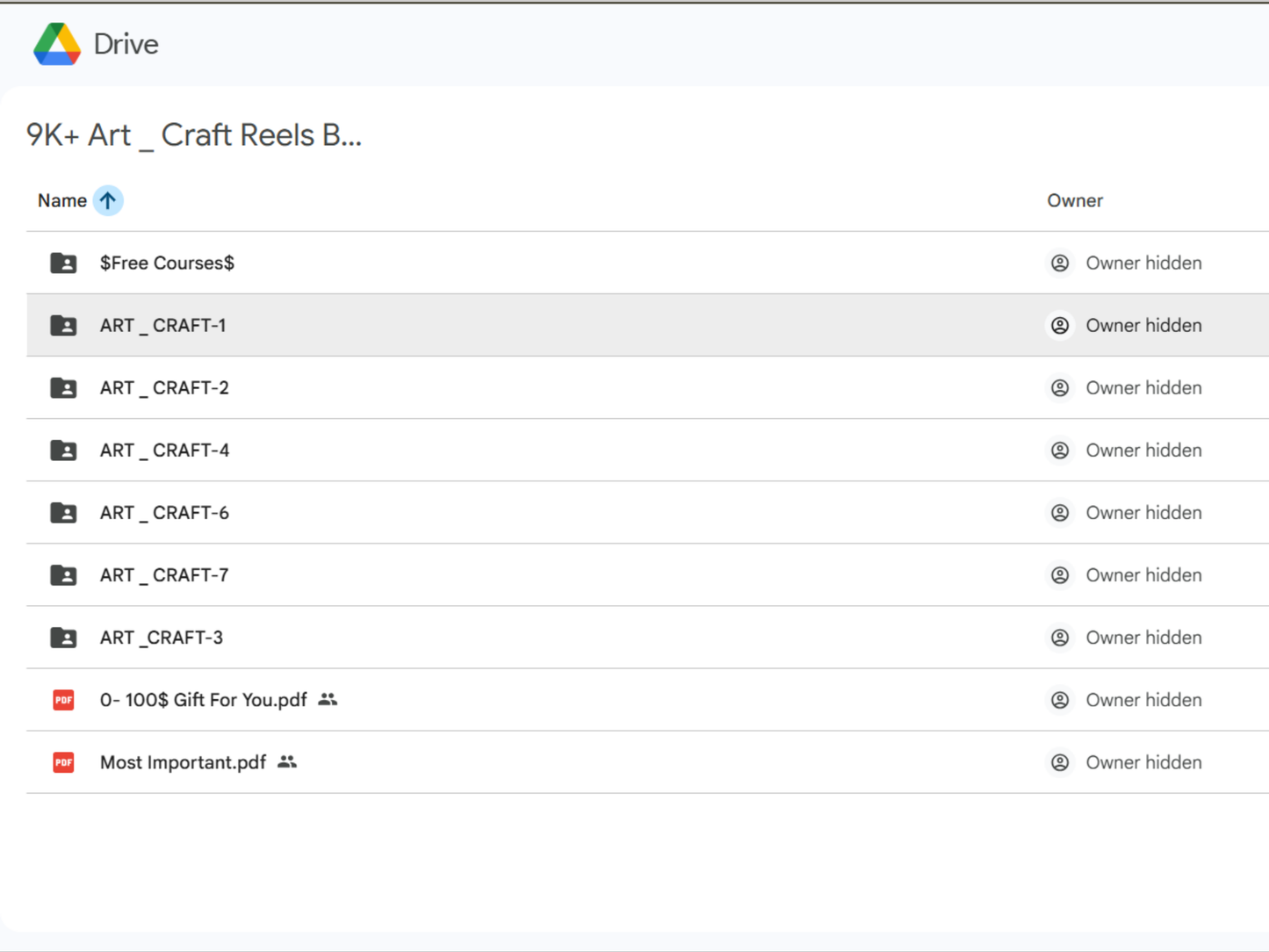Click Owner hidden text in ART _ CRAFT-2 row
Screen dimensions: 1269x952
pos(1143,387)
